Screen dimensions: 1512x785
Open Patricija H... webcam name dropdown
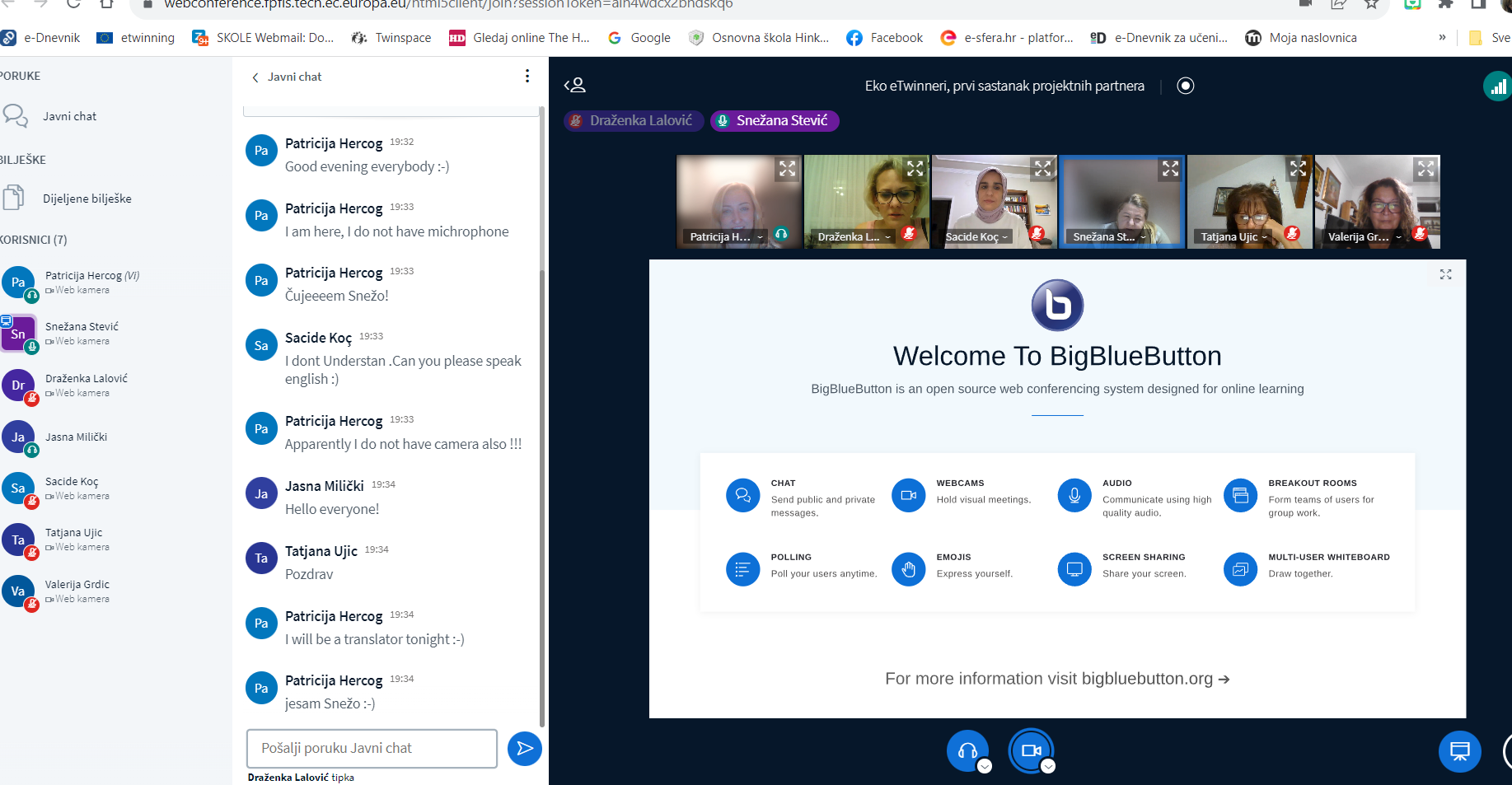pyautogui.click(x=726, y=236)
